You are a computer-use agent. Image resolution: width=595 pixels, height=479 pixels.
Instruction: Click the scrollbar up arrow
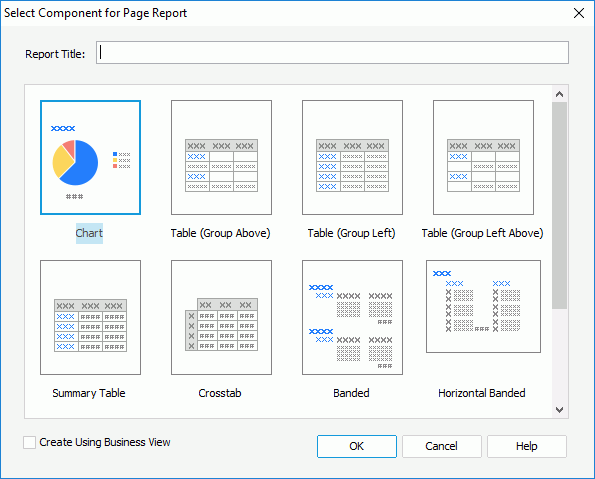click(x=559, y=94)
